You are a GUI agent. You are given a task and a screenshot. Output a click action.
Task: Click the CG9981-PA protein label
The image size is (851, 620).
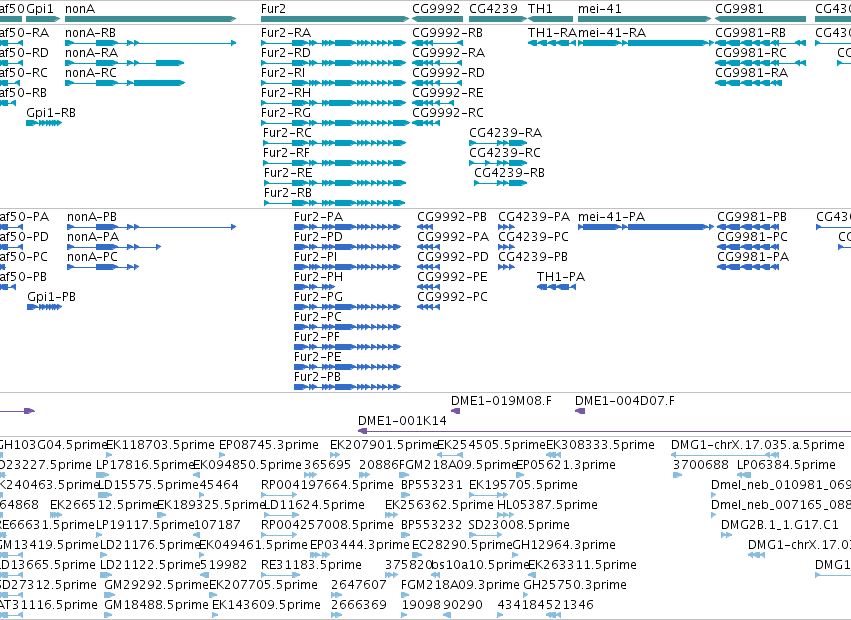[753, 257]
